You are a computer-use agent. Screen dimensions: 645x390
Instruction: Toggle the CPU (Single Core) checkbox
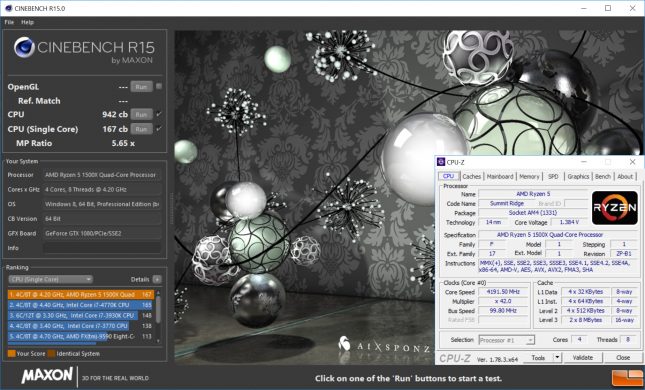point(159,128)
